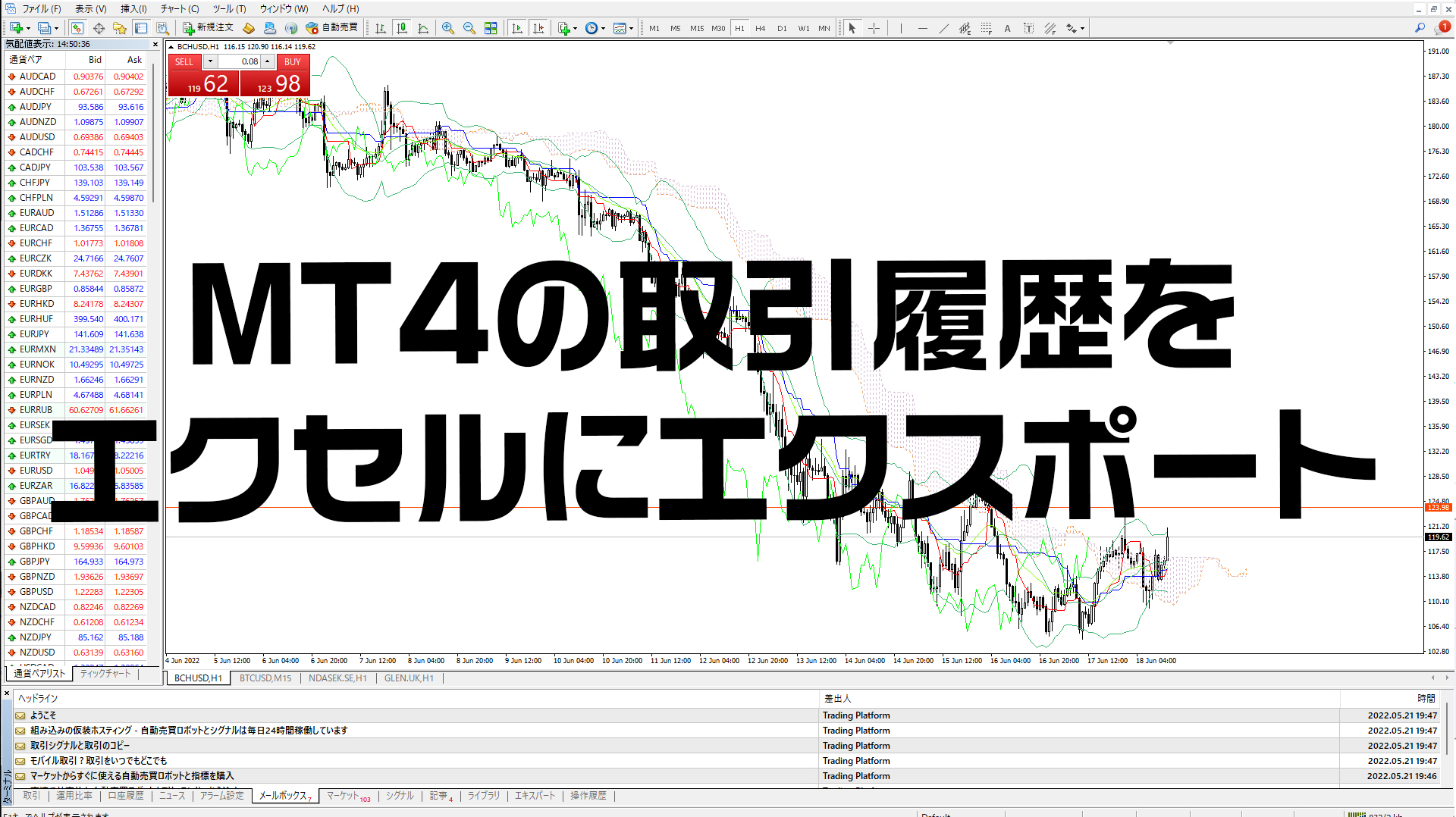Image resolution: width=1456 pixels, height=817 pixels.
Task: Open the Navigator panel star icon
Action: click(x=120, y=28)
